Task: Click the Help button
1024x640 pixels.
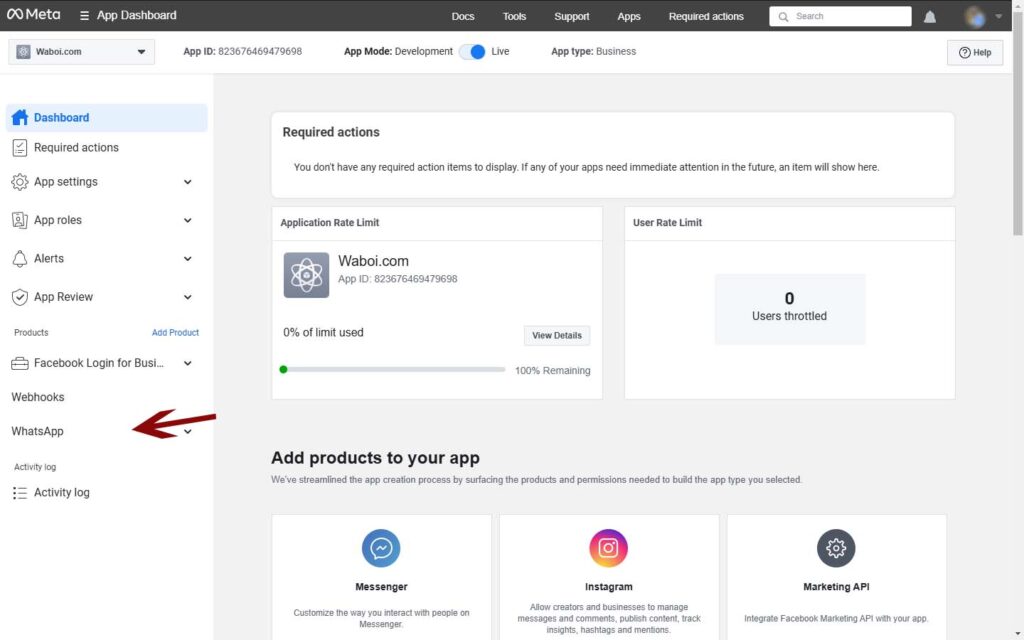Action: 974,52
